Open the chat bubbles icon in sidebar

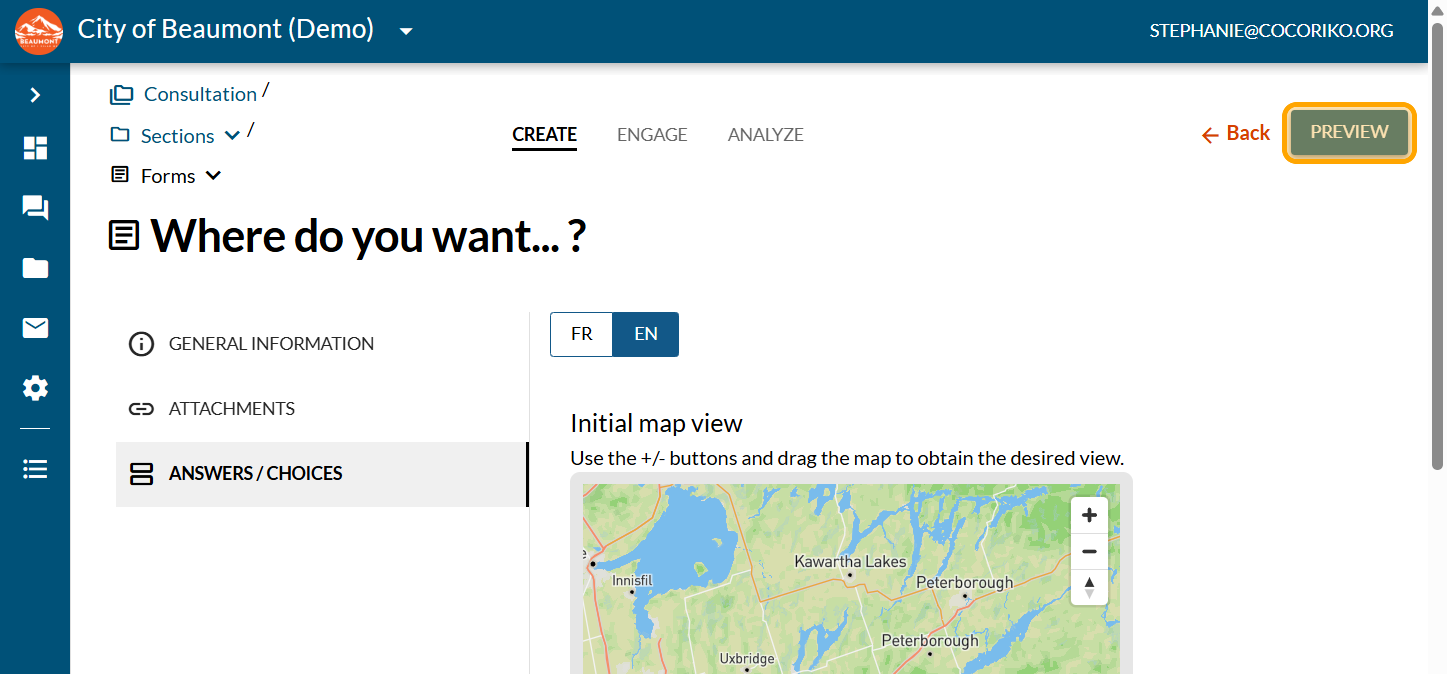(x=35, y=208)
